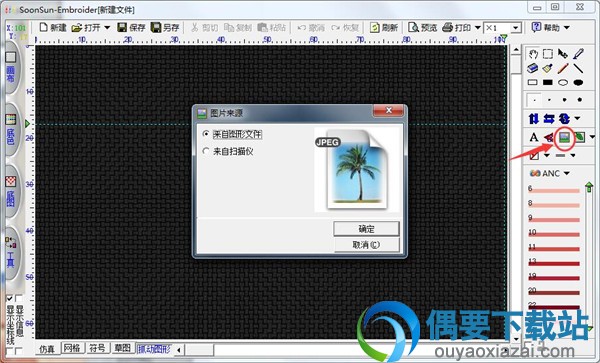Select the rectangular marquee selection tool
600x363 pixels.
tap(548, 54)
